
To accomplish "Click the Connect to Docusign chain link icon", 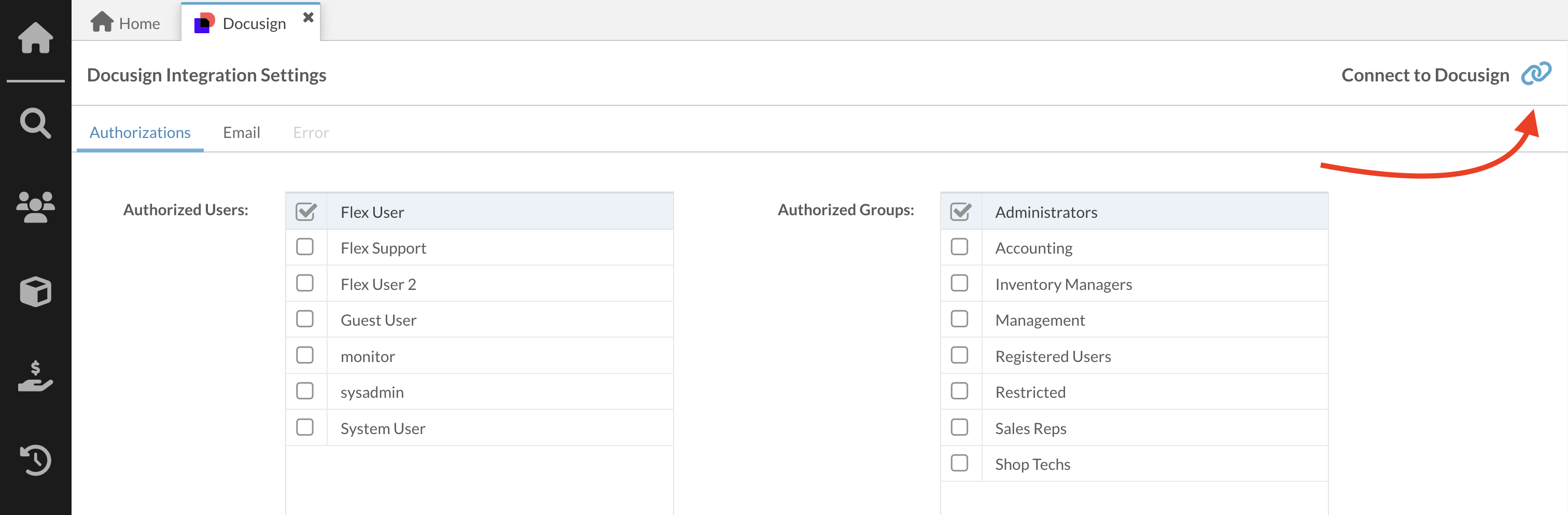I will click(x=1536, y=74).
